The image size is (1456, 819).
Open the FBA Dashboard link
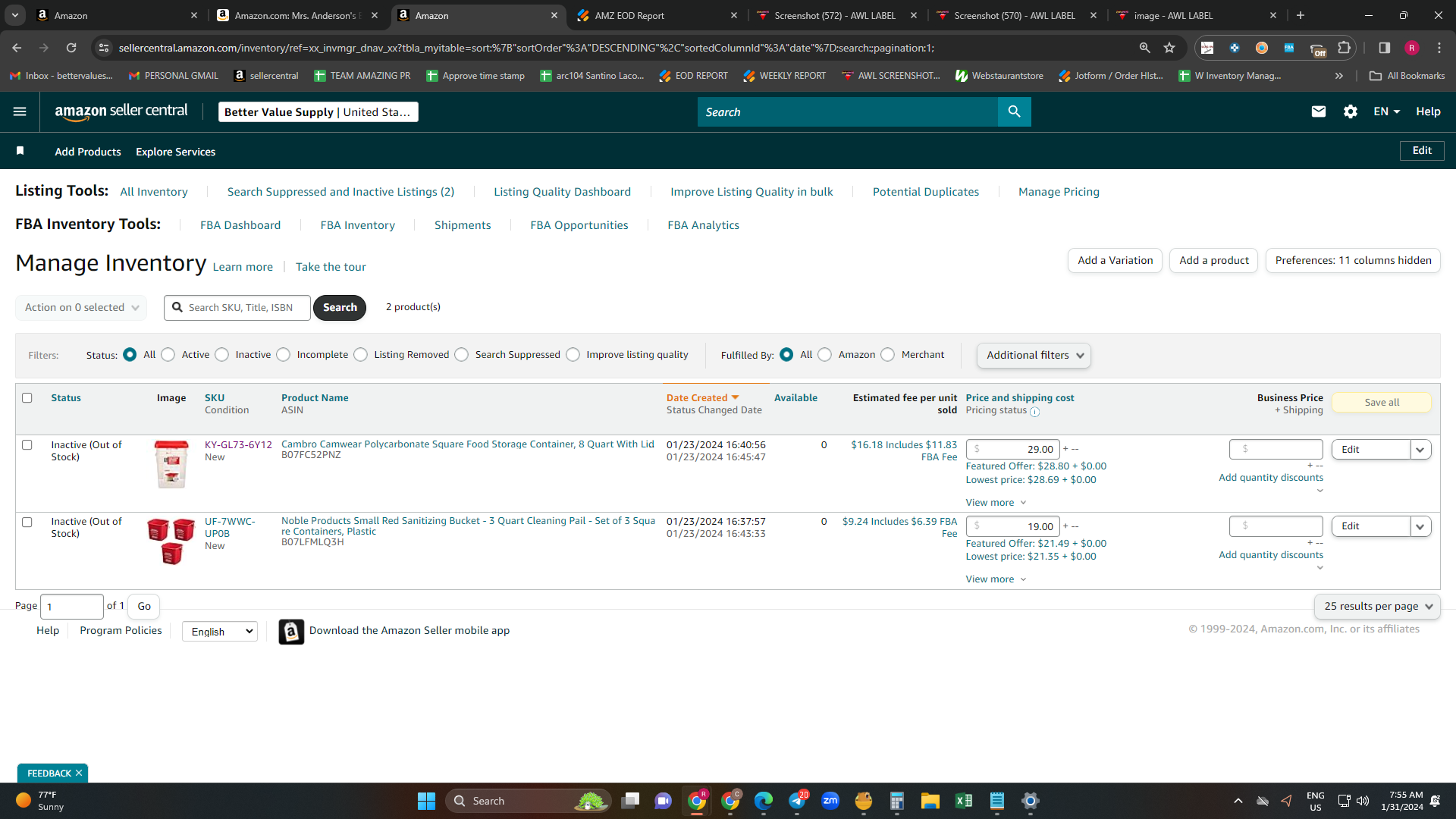click(240, 225)
